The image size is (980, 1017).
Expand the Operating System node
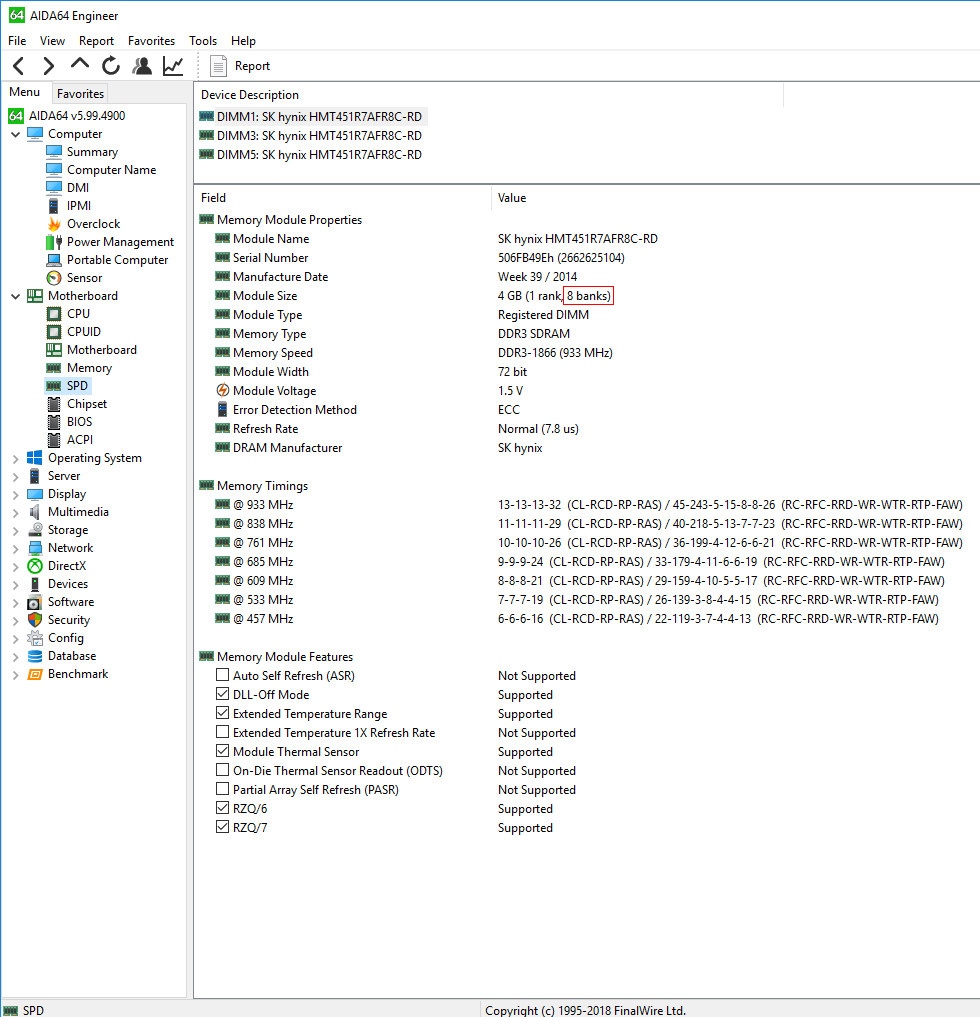[x=16, y=459]
